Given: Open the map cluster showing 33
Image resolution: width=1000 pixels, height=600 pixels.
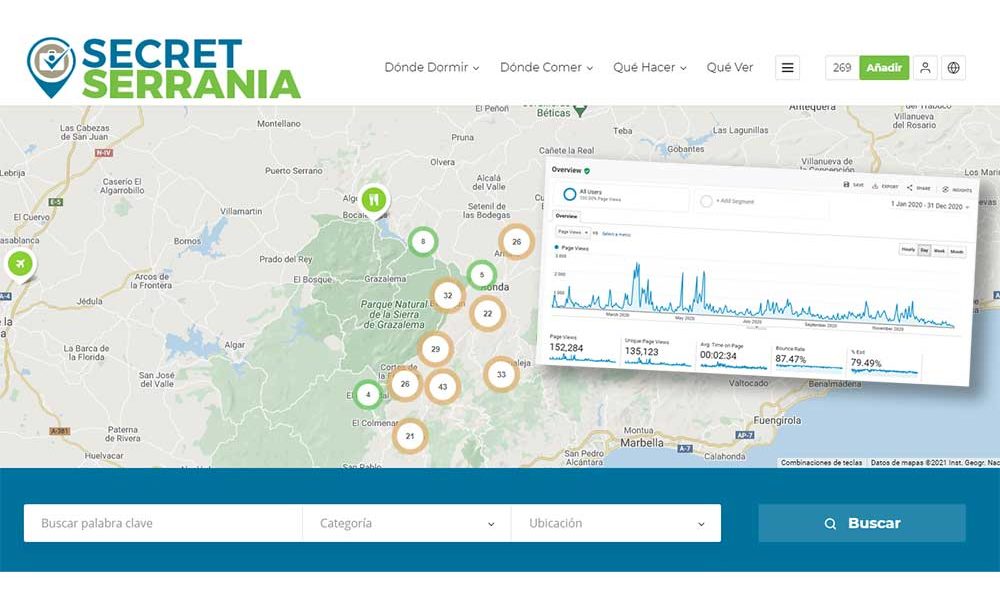Looking at the screenshot, I should click(501, 374).
